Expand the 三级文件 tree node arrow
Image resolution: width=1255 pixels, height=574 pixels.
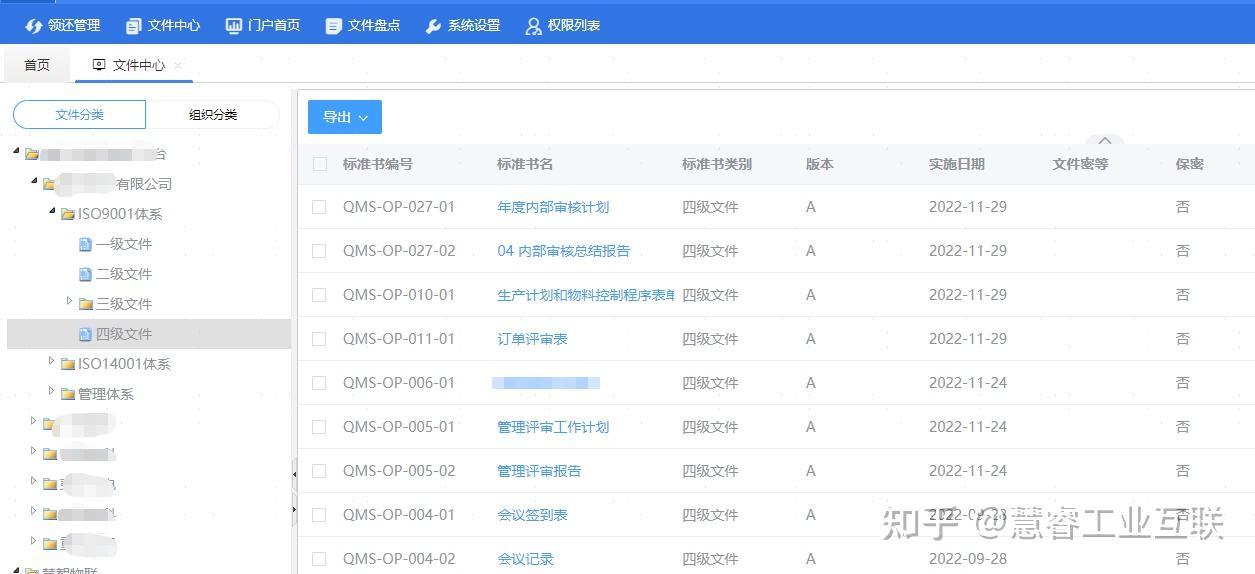click(x=69, y=302)
